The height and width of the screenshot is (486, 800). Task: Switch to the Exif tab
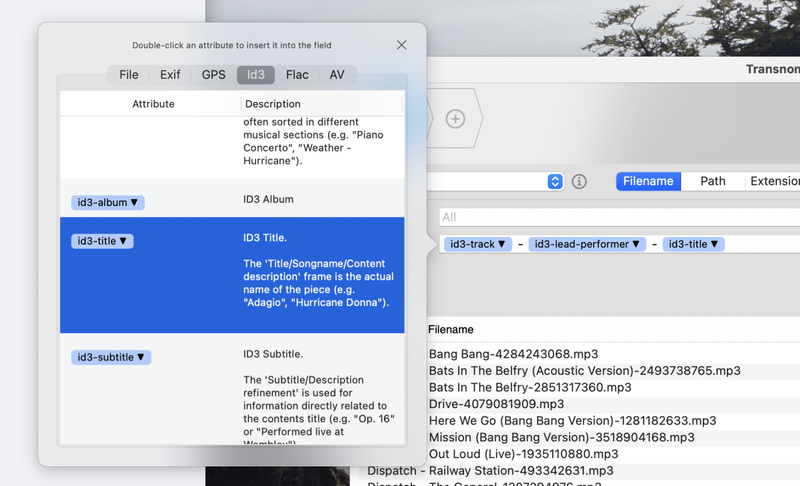pyautogui.click(x=170, y=74)
